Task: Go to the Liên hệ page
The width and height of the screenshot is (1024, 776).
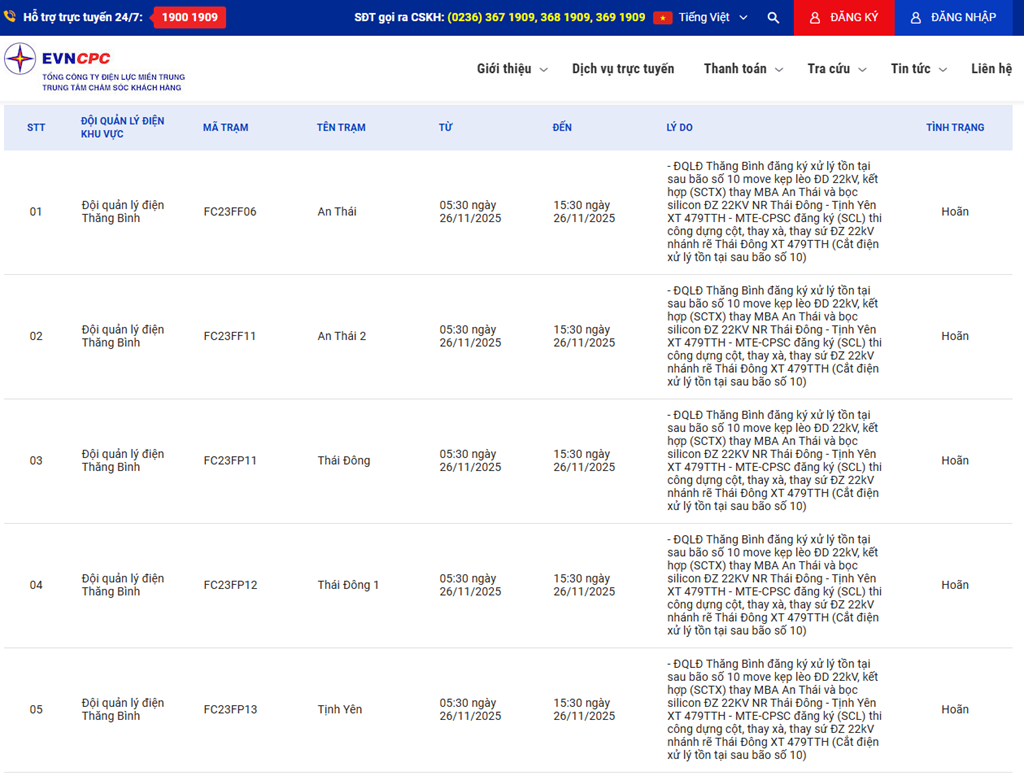Action: click(991, 69)
